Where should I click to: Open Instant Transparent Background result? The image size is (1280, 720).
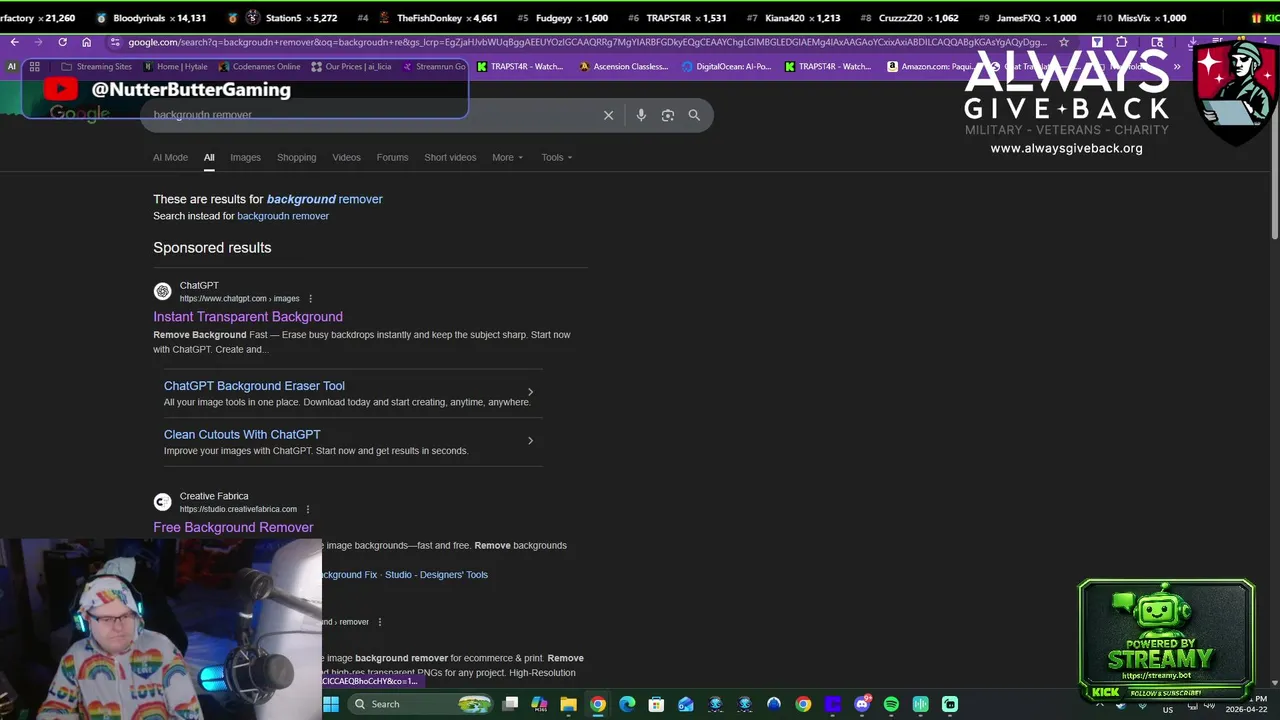click(x=248, y=317)
